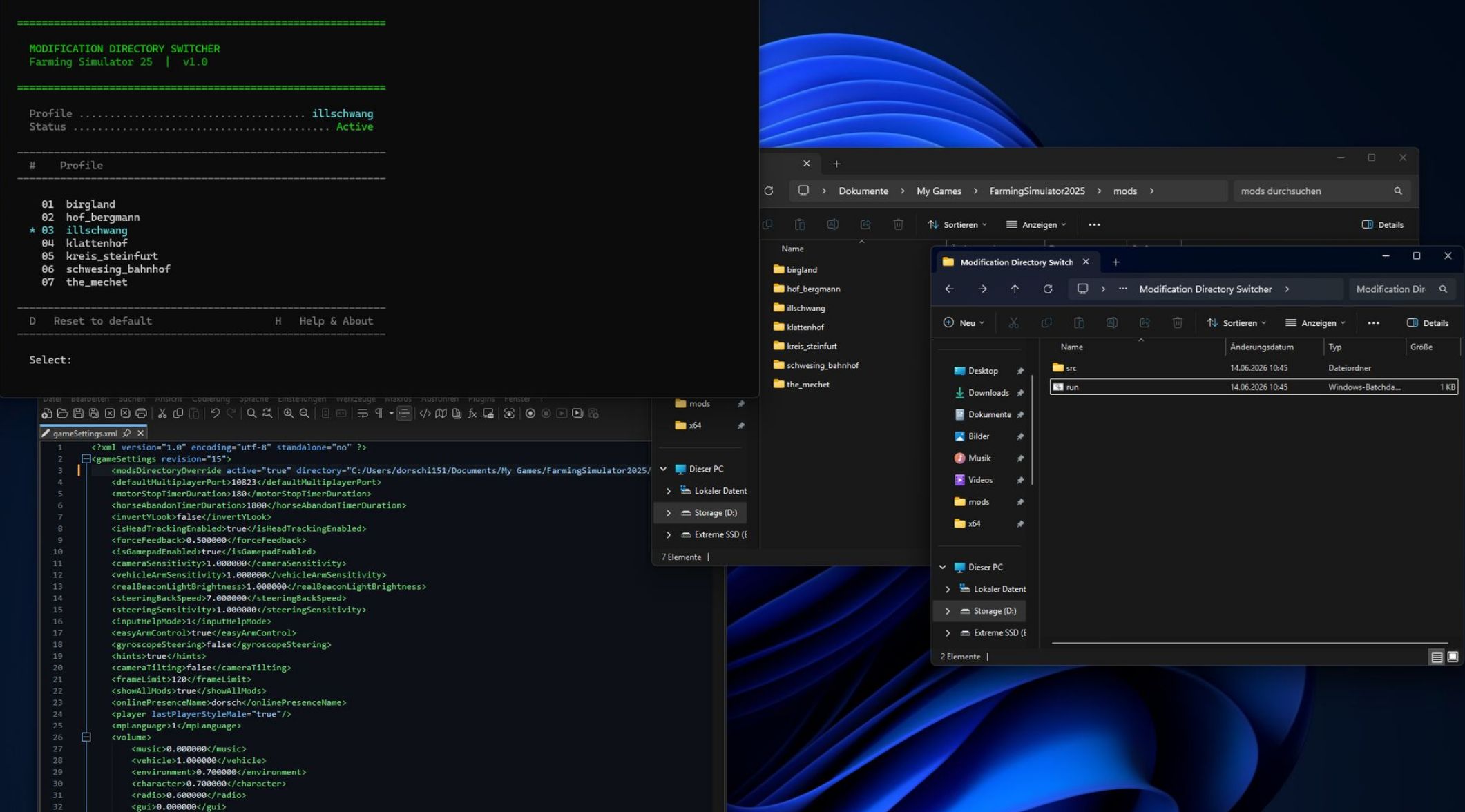The width and height of the screenshot is (1465, 812).
Task: Toggle word wrap in Notepad++ toolbar
Action: [363, 414]
